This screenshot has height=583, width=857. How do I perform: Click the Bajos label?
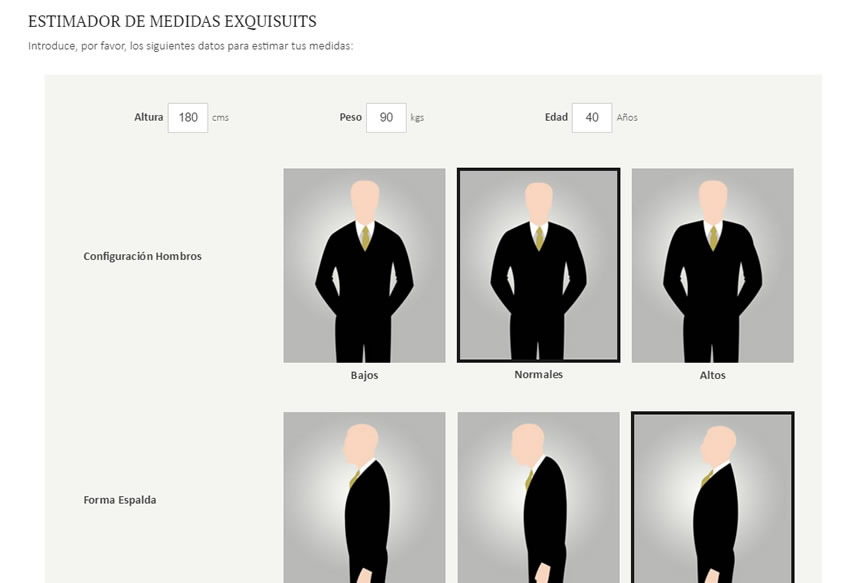(365, 375)
